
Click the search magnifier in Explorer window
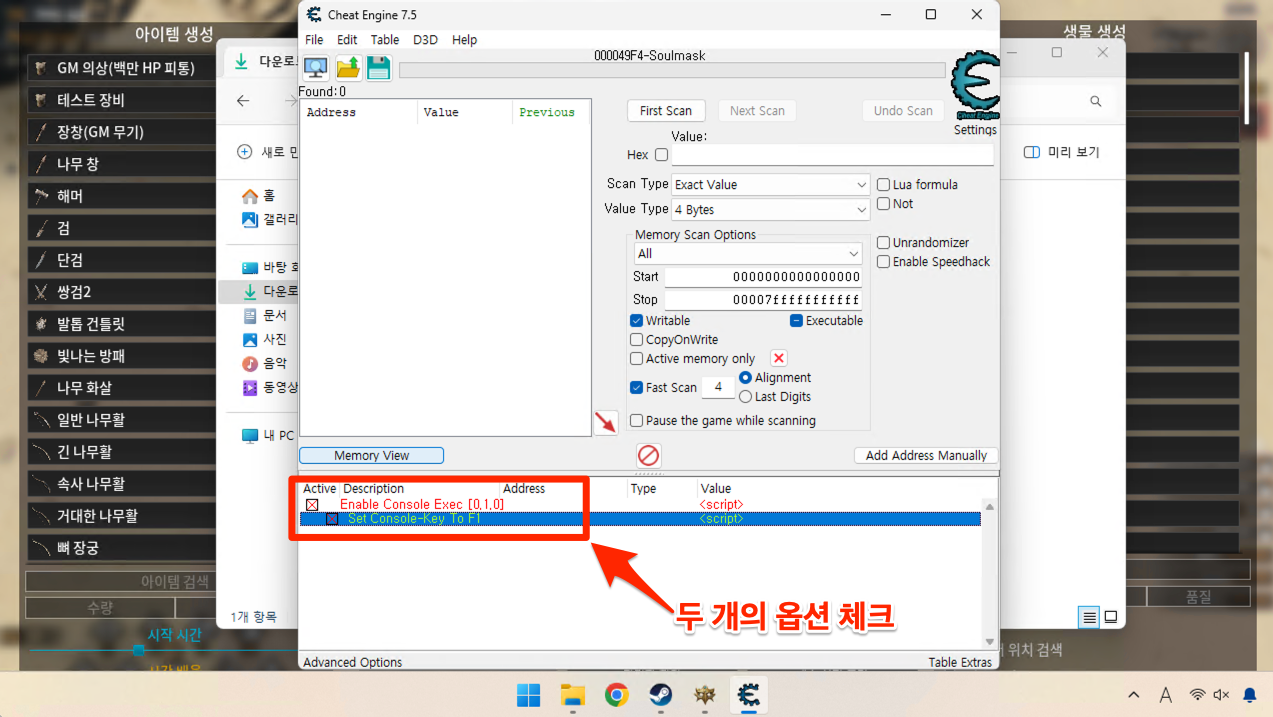[1096, 101]
